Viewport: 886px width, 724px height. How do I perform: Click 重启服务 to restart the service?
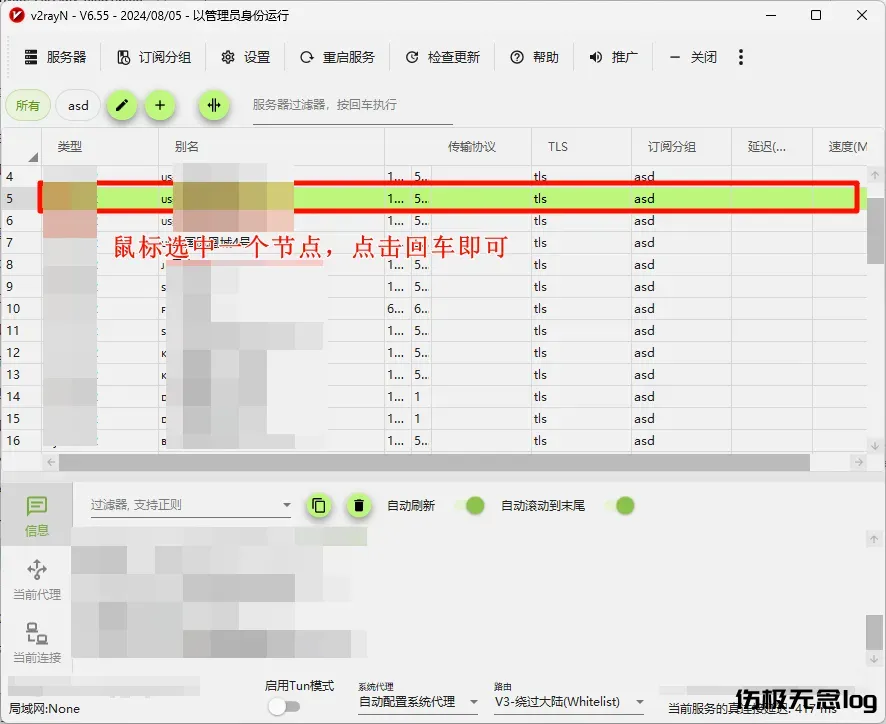337,57
